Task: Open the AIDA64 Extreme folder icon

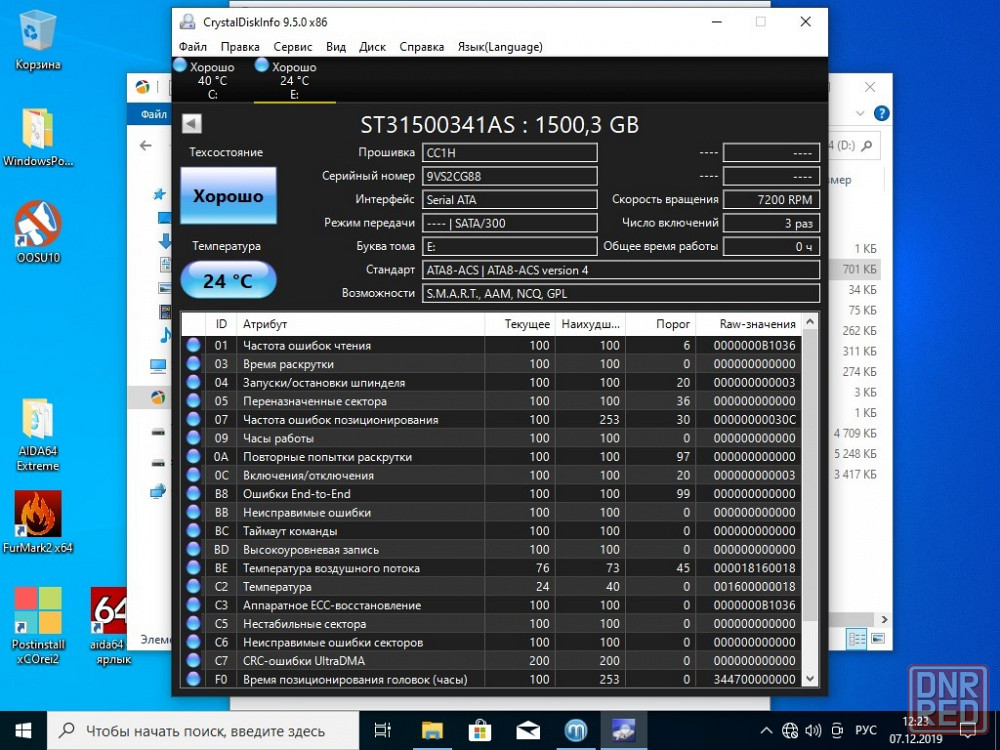Action: 38,434
